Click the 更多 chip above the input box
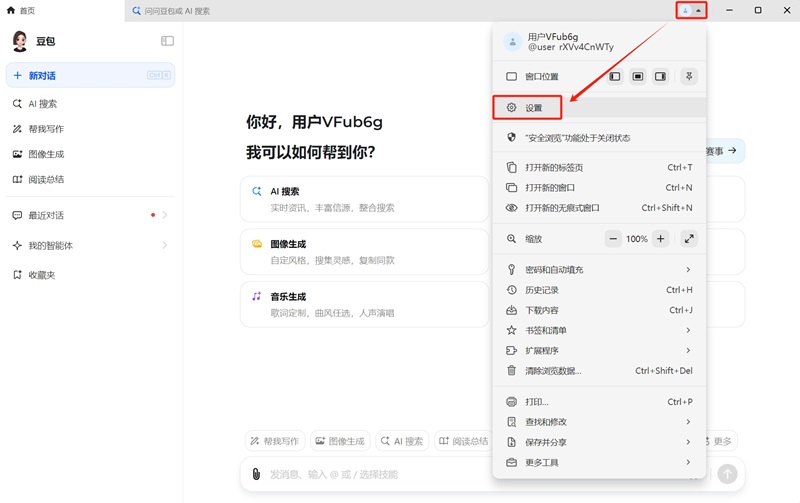 click(721, 441)
